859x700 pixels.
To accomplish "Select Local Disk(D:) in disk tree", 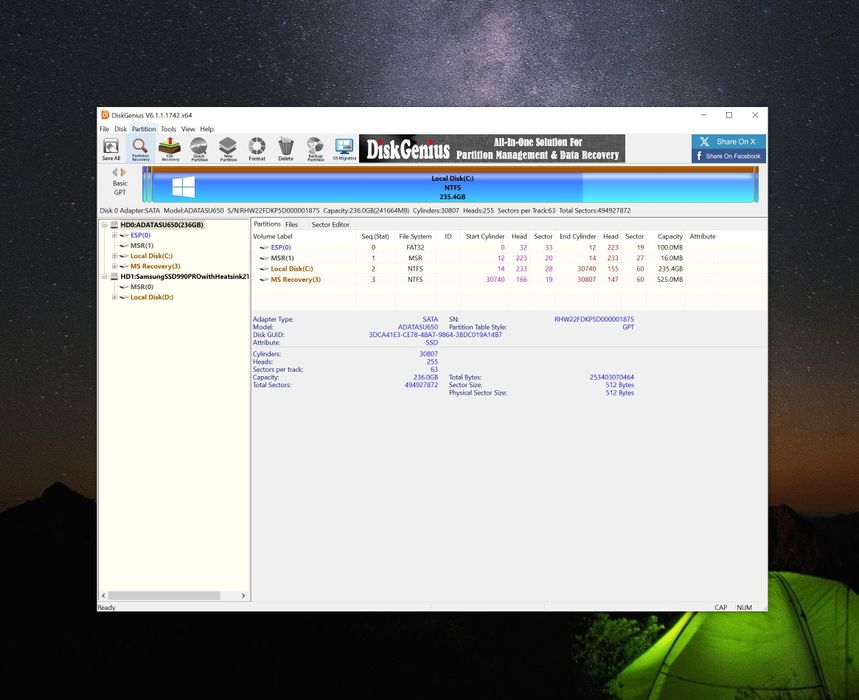I will 152,297.
